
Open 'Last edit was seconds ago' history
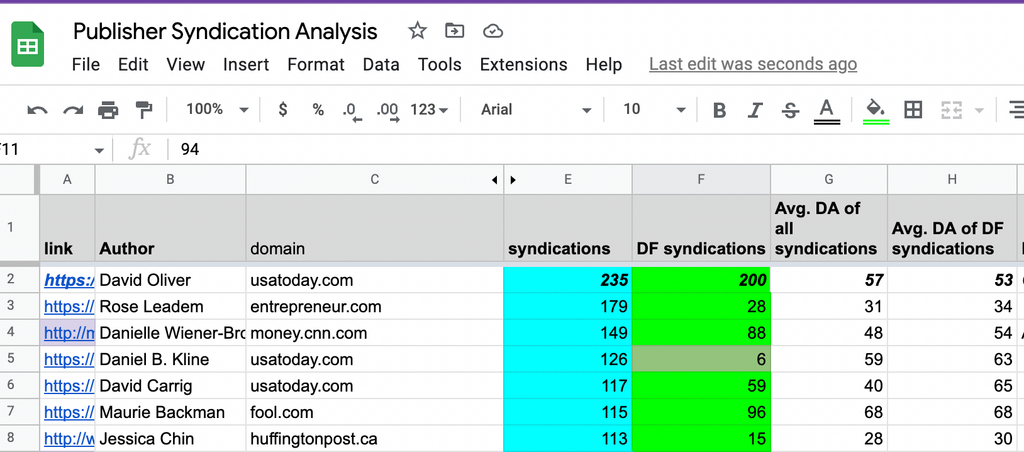tap(752, 64)
